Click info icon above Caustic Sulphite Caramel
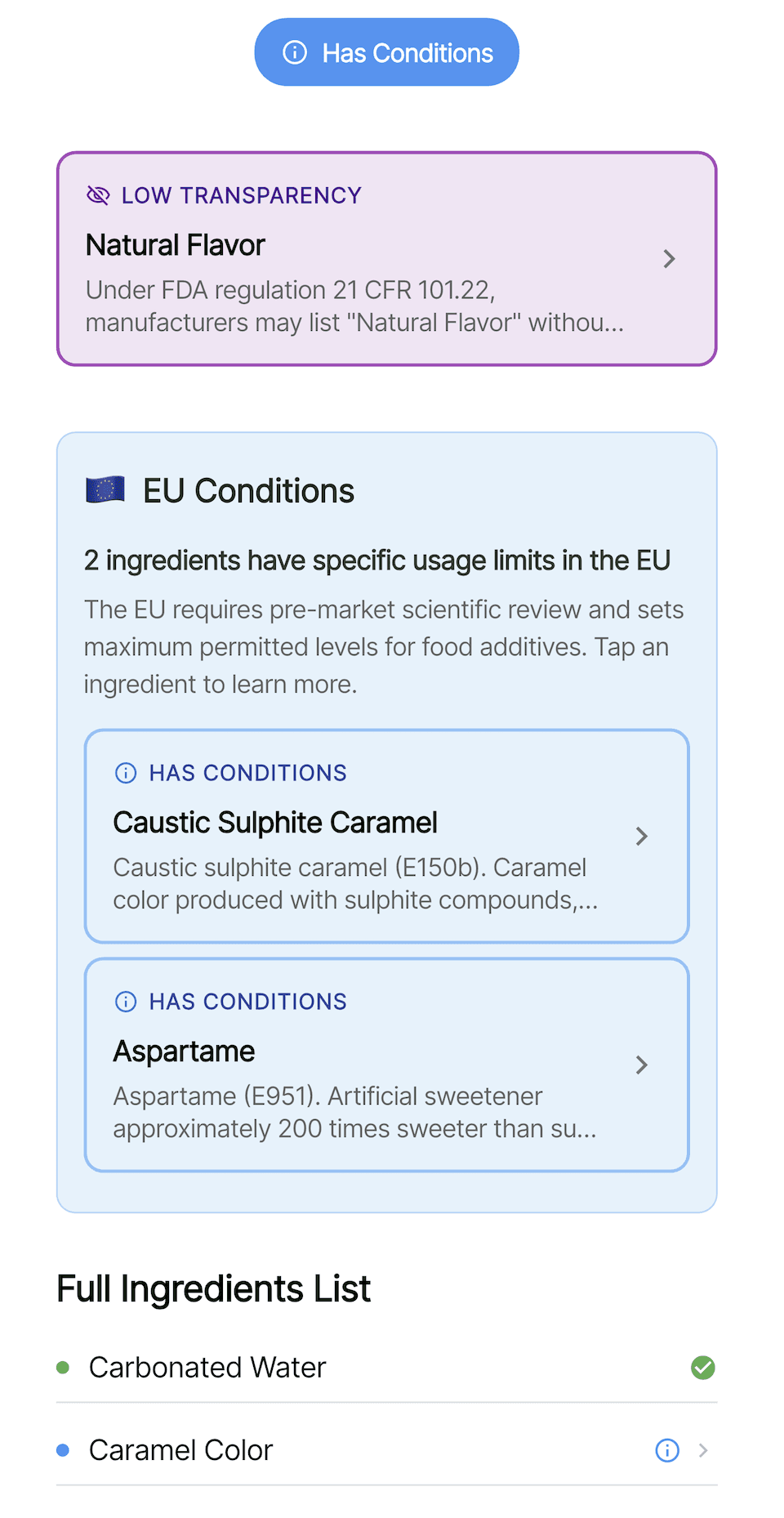 point(126,773)
